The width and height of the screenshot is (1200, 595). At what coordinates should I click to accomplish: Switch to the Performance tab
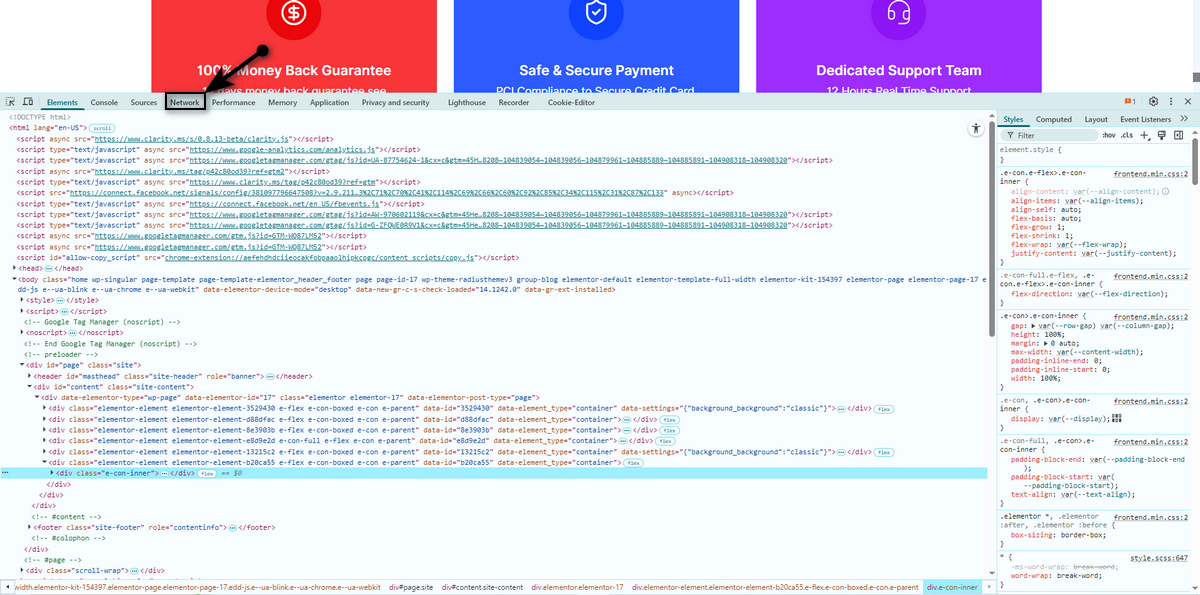point(233,102)
